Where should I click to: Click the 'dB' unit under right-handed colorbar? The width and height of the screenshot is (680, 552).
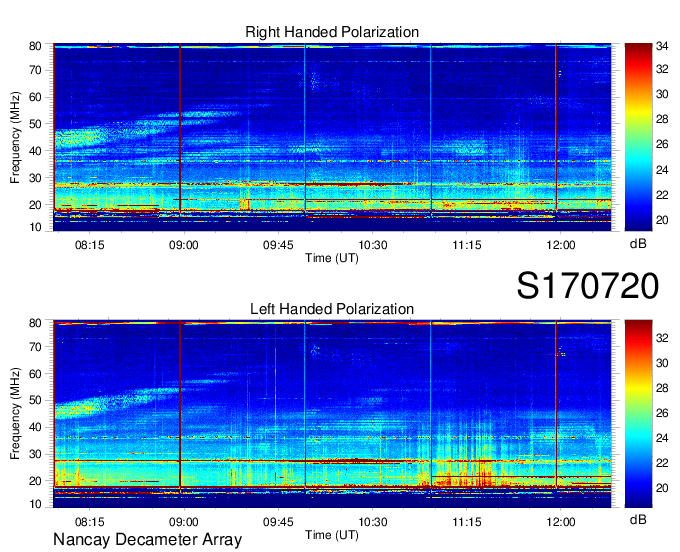click(638, 244)
